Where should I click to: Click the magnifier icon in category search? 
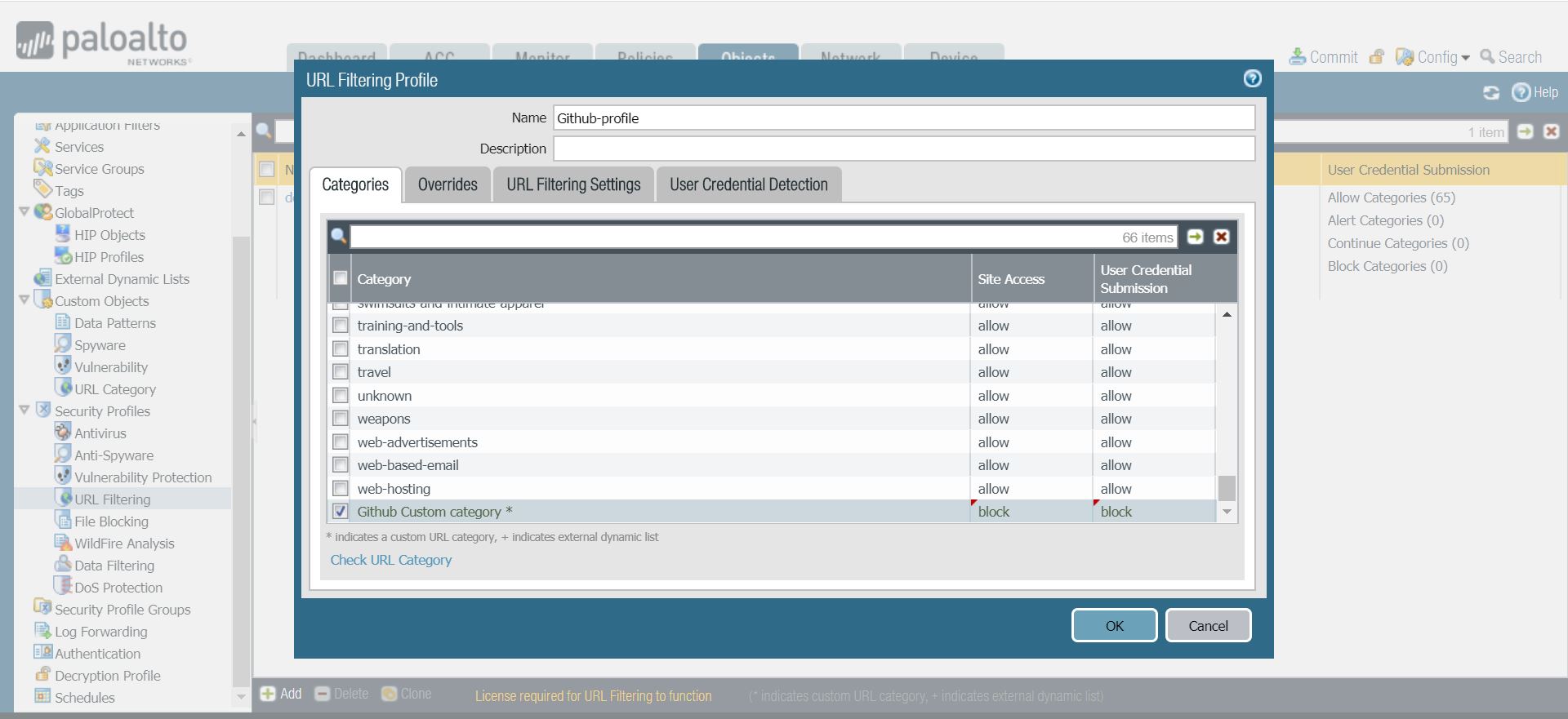coord(338,237)
